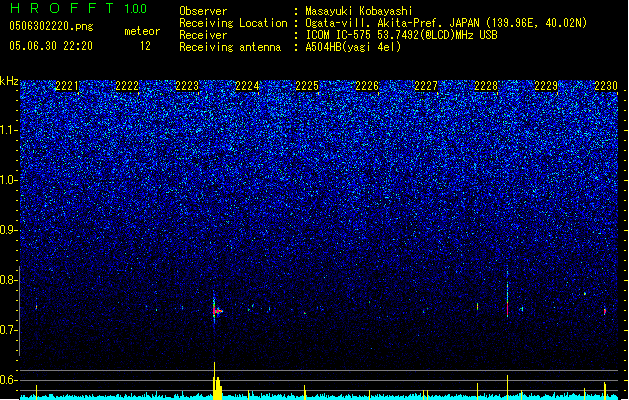Click the A504HB(yagi 4el) antenna text

point(353,47)
